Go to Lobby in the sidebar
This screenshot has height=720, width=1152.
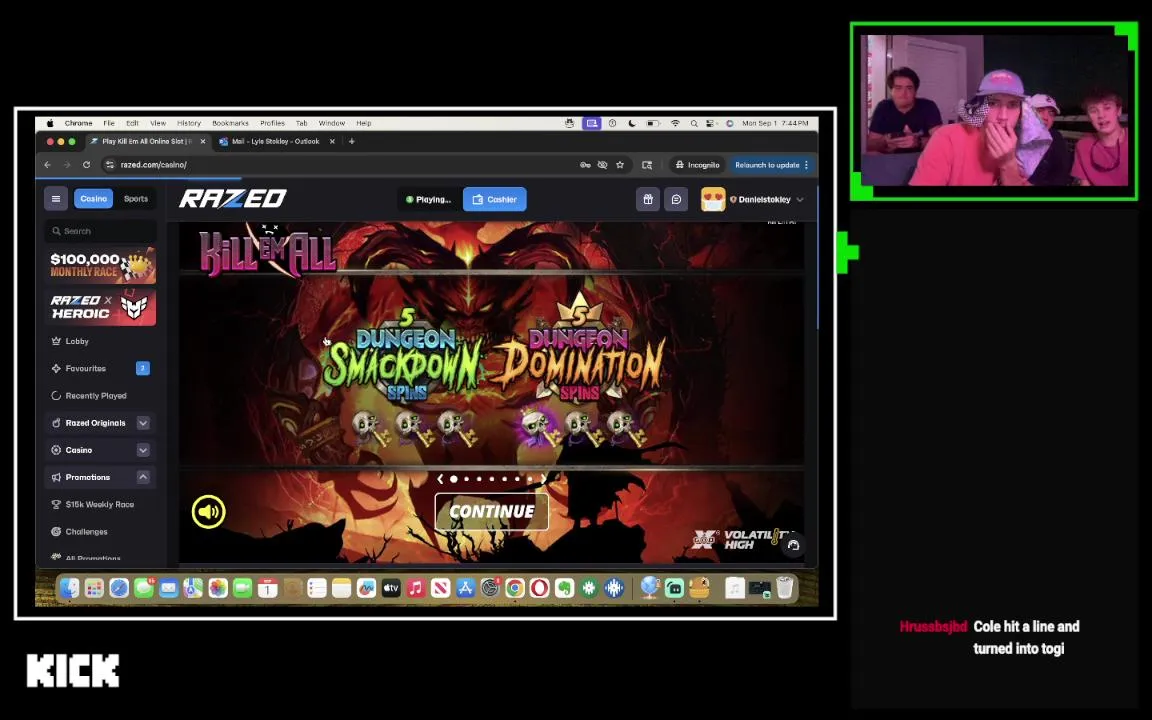pyautogui.click(x=76, y=341)
